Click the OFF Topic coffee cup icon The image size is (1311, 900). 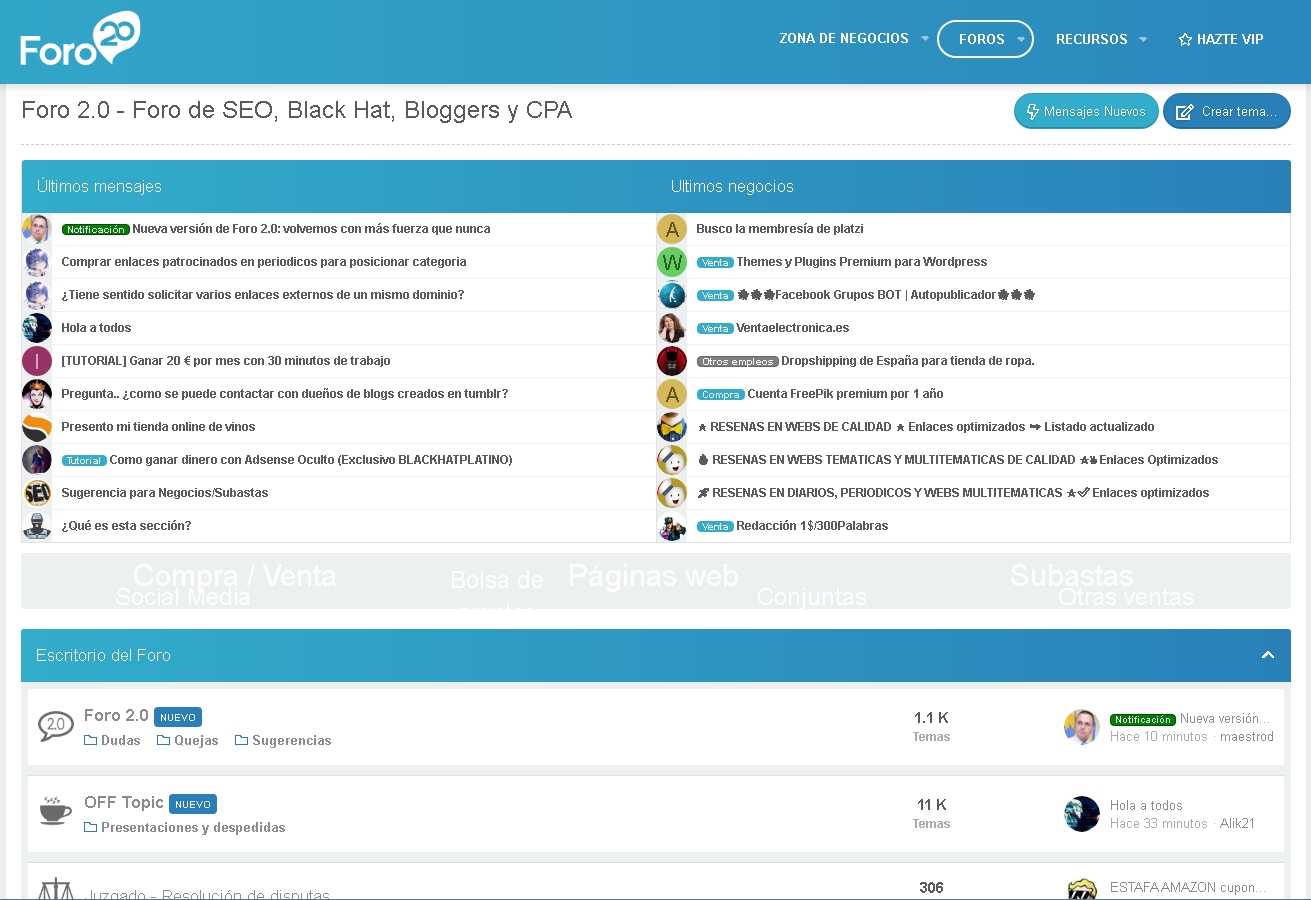pyautogui.click(x=55, y=811)
